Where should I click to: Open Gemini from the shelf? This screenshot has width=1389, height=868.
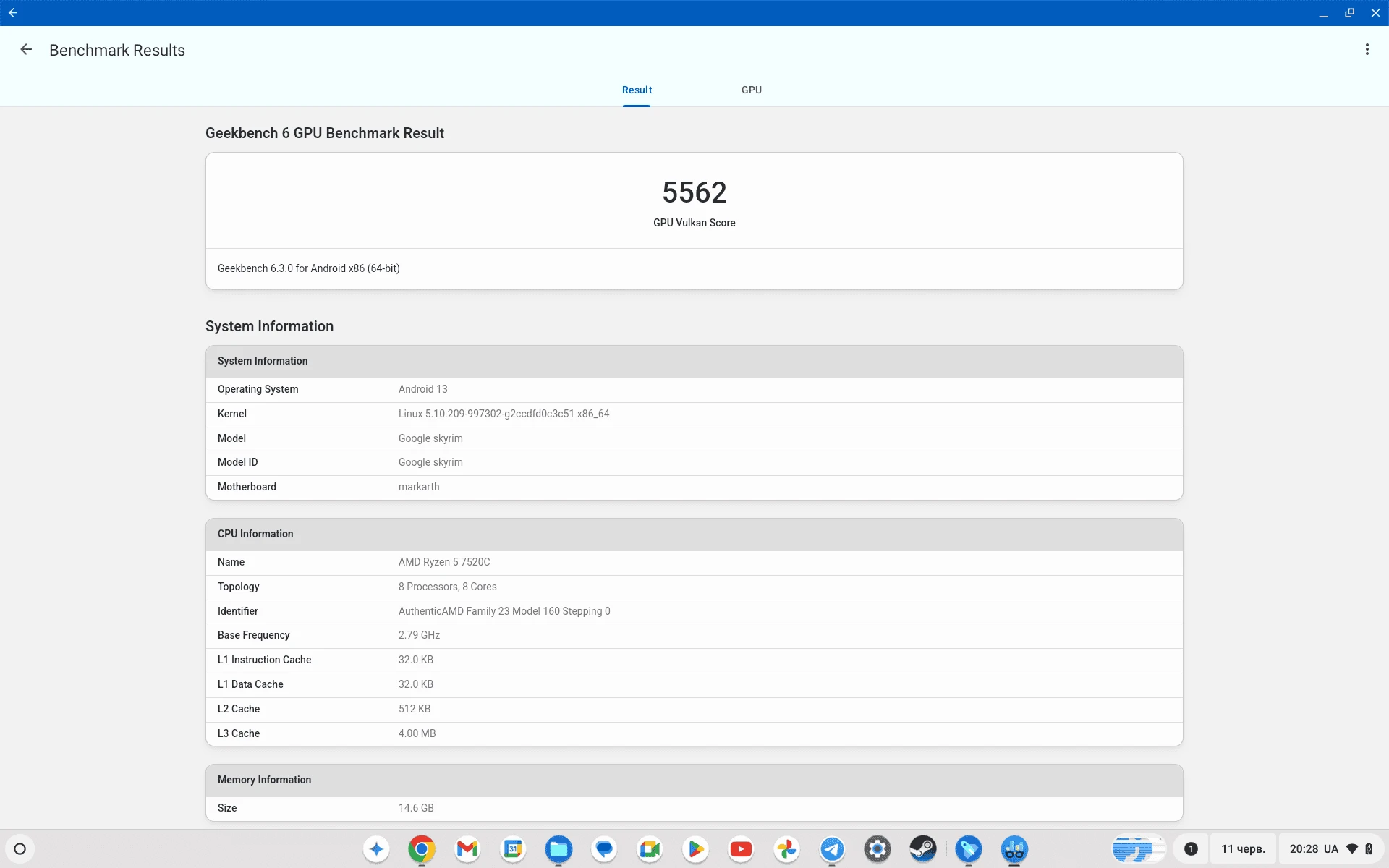pos(376,848)
